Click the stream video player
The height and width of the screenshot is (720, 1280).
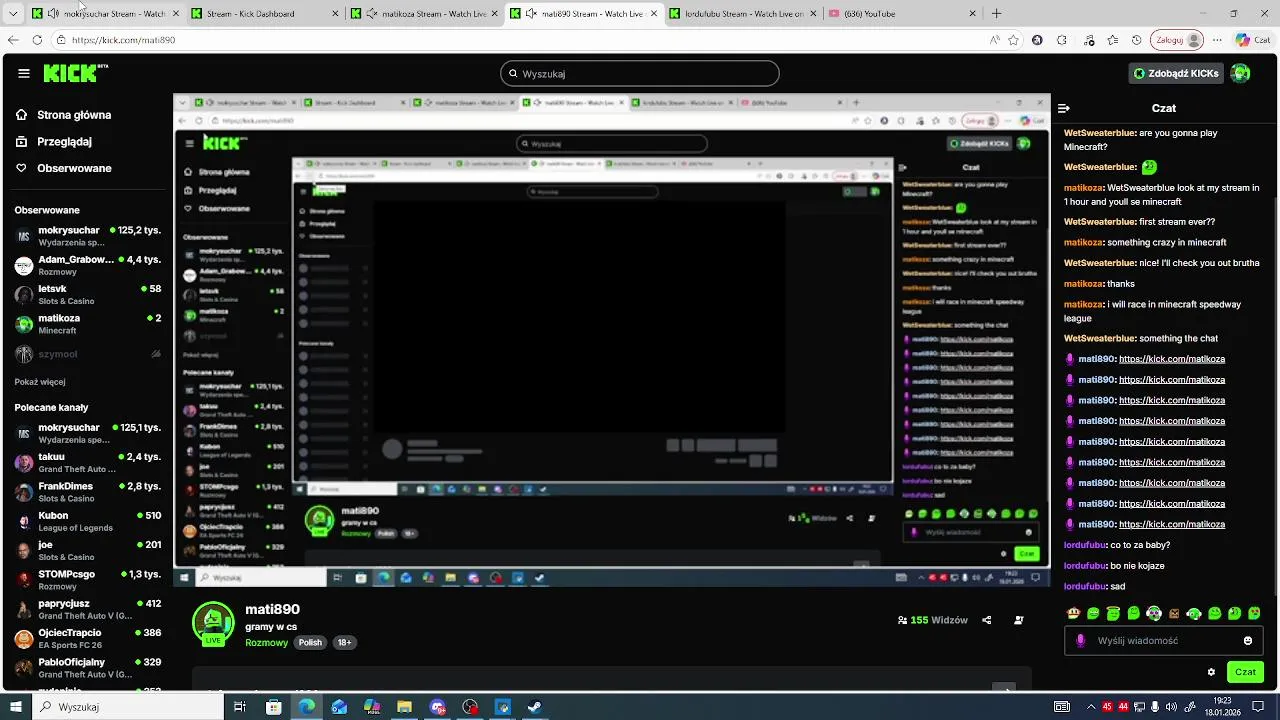point(611,341)
